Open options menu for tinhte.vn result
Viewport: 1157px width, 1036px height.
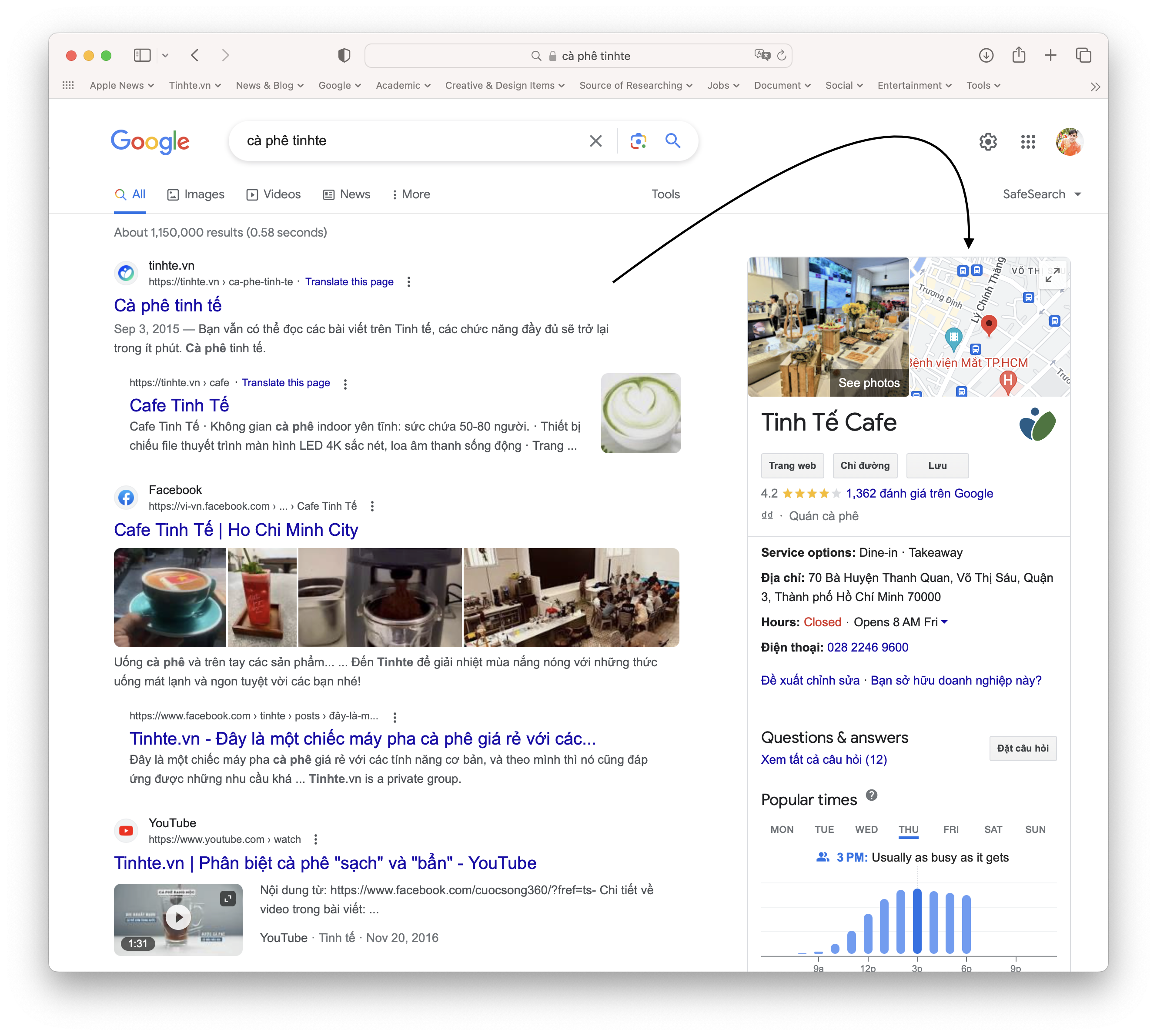pos(408,282)
